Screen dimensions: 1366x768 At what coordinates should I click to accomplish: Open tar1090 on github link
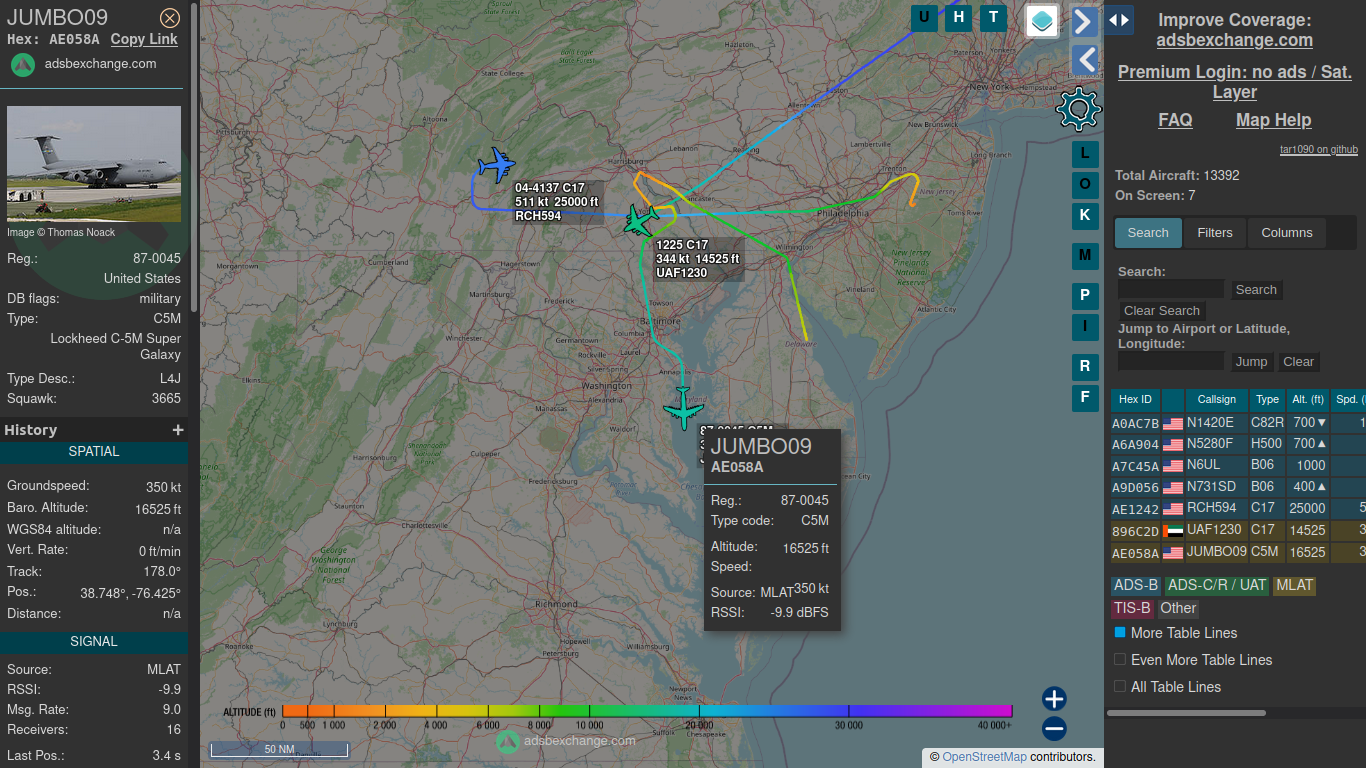1319,150
